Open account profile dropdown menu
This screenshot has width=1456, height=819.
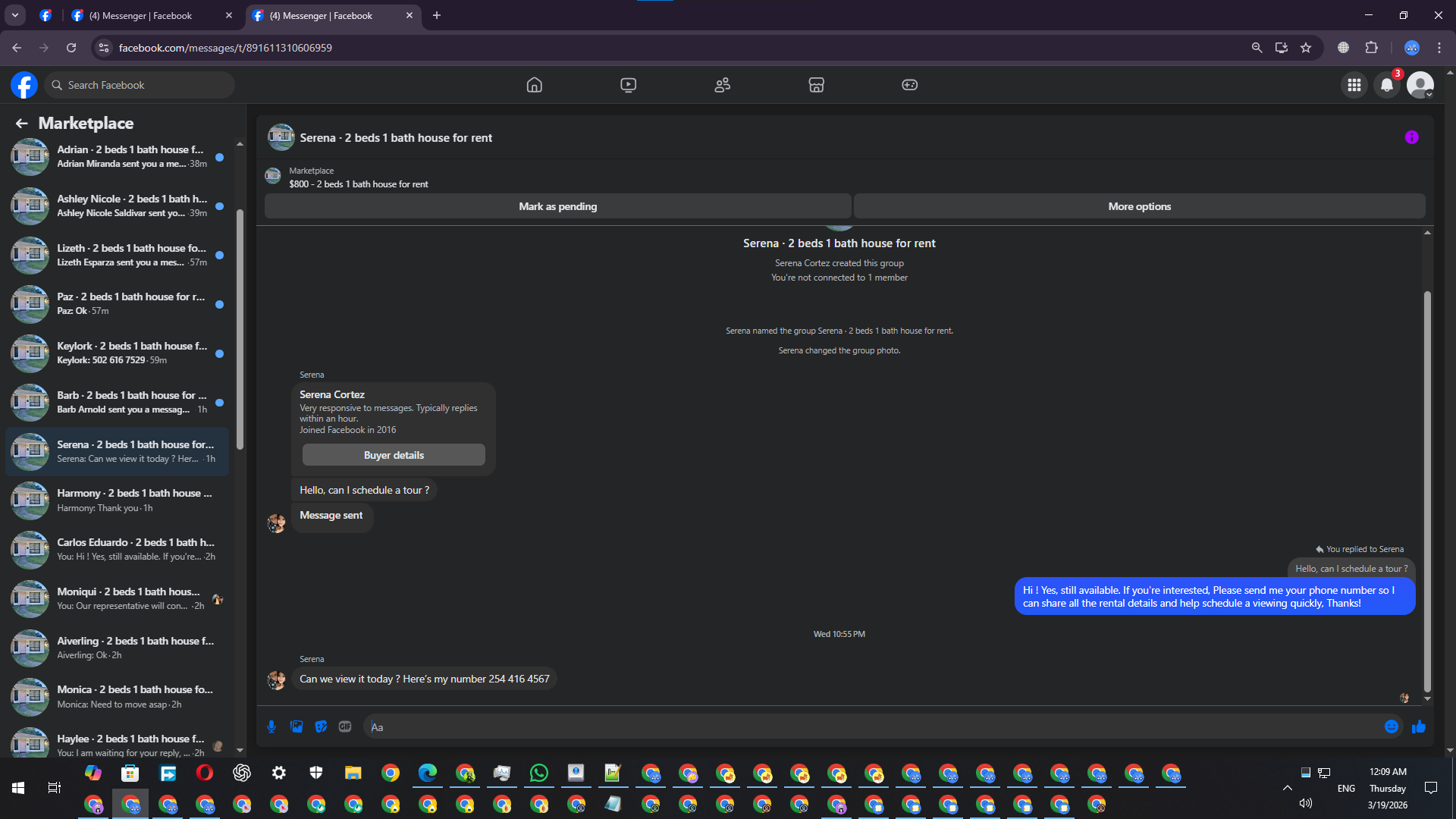tap(1420, 85)
